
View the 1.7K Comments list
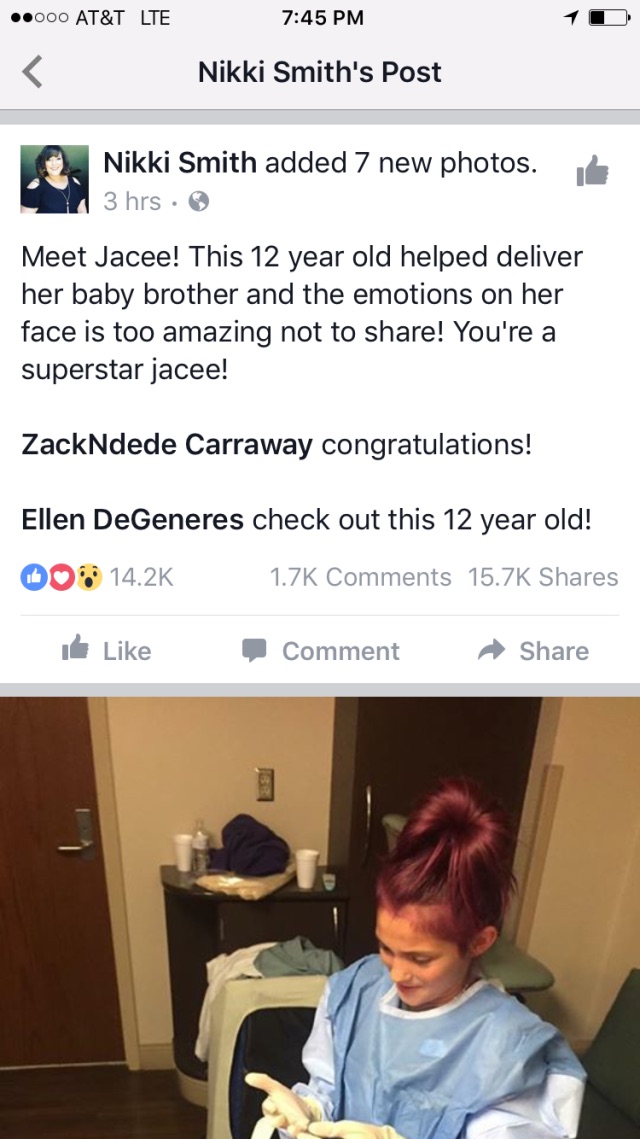pos(360,577)
